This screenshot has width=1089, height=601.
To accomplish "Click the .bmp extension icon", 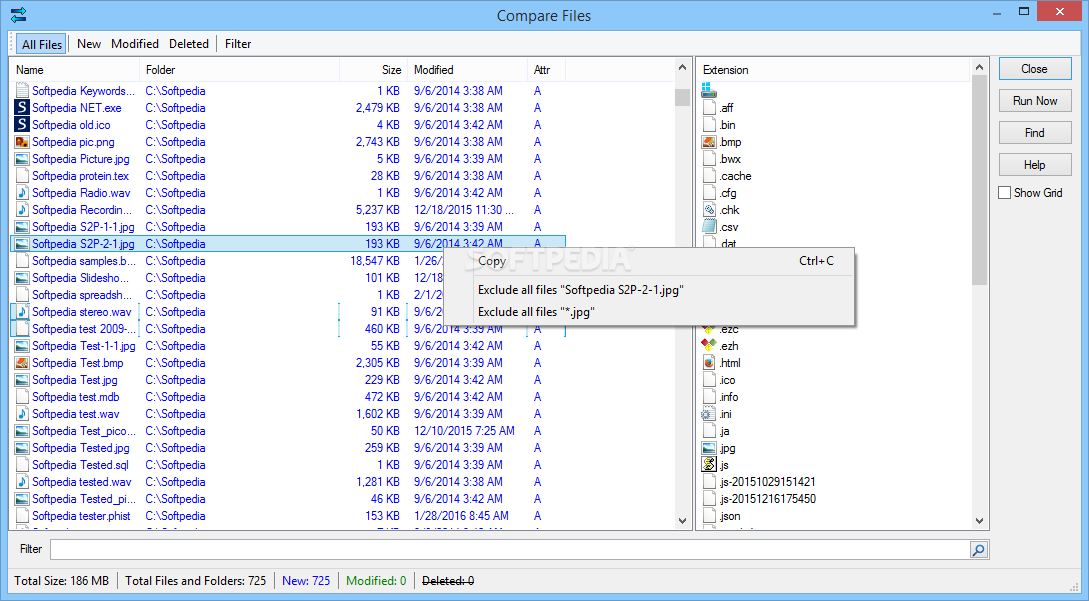I will point(708,142).
